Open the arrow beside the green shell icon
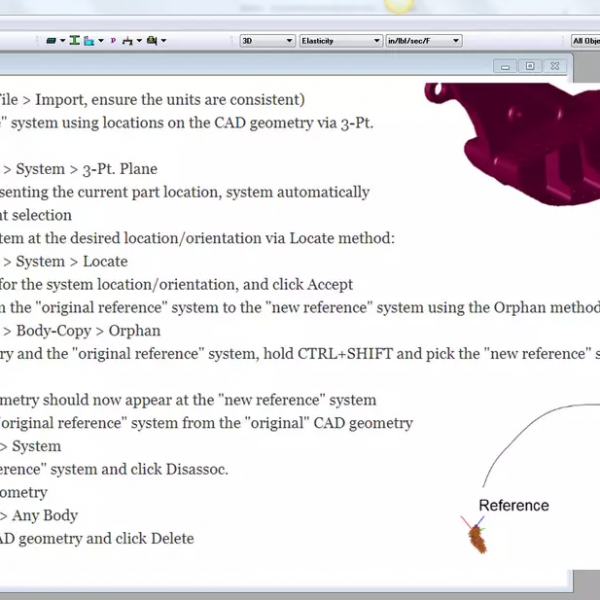Viewport: 600px width, 600px height. (62, 41)
